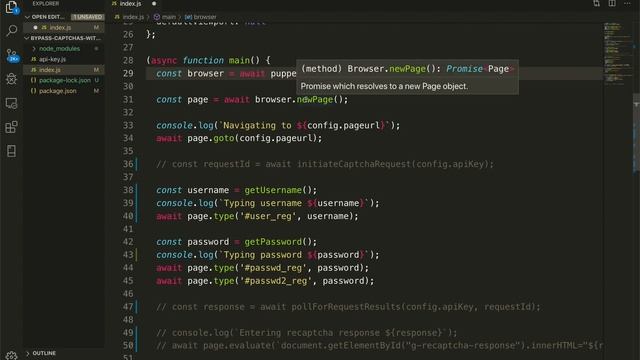640x360 pixels.
Task: Click the Browser.newPage() hover tooltip signature
Action: coord(407,69)
